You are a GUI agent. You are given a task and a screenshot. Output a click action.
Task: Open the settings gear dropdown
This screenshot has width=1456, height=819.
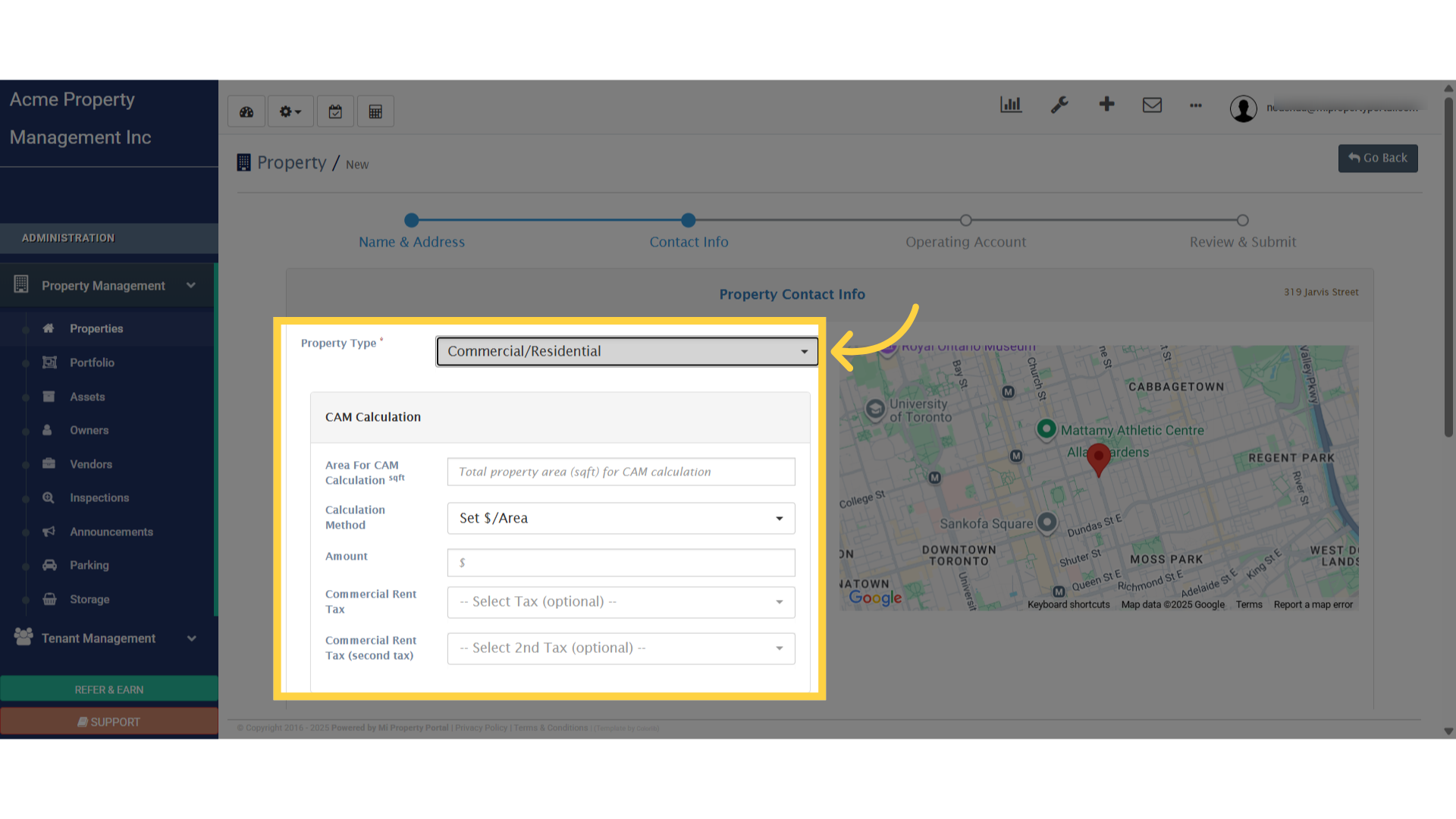coord(290,111)
